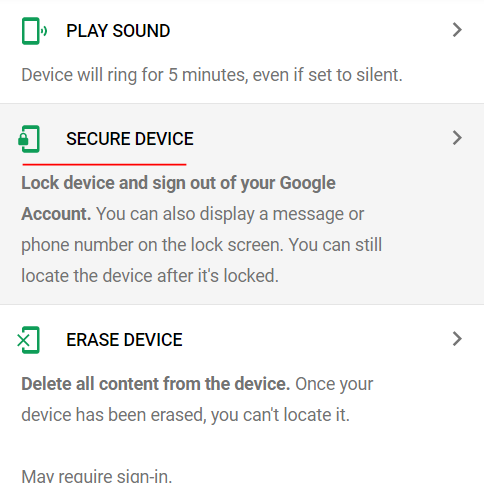
Task: Expand Play Sound with its chevron arrow
Action: (457, 30)
